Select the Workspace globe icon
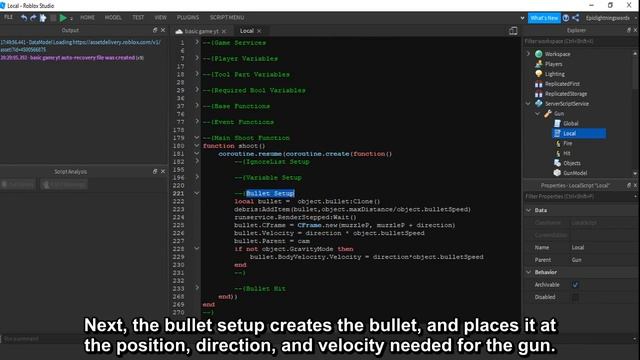 (539, 54)
